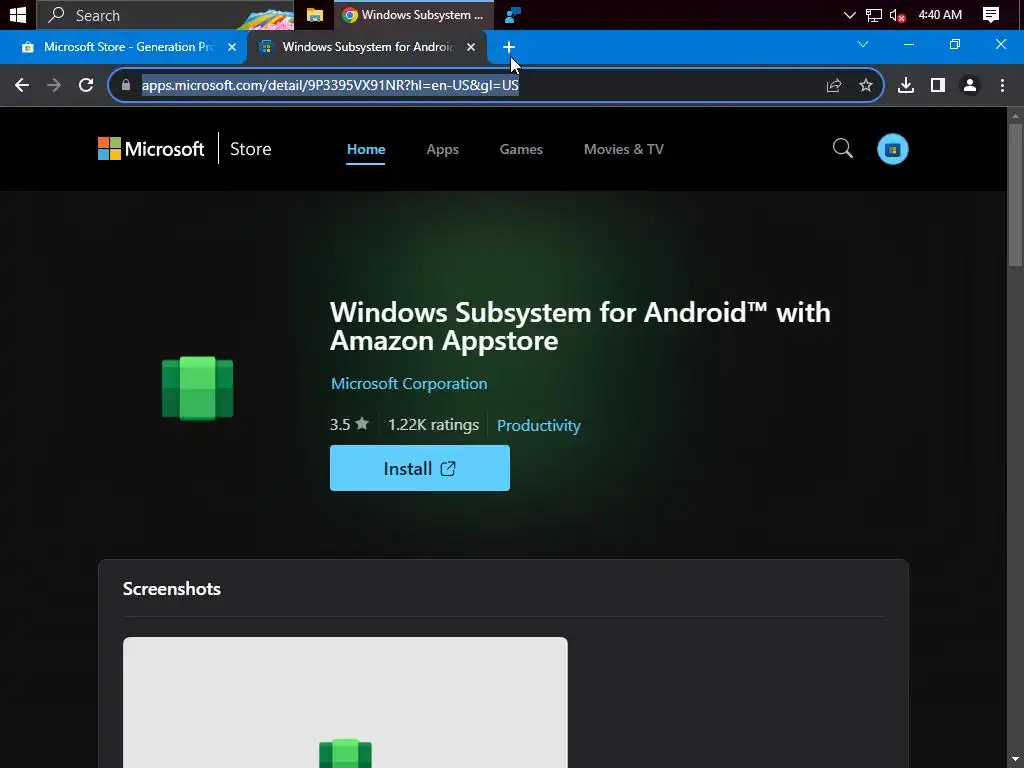Open the Apps section

(x=442, y=149)
